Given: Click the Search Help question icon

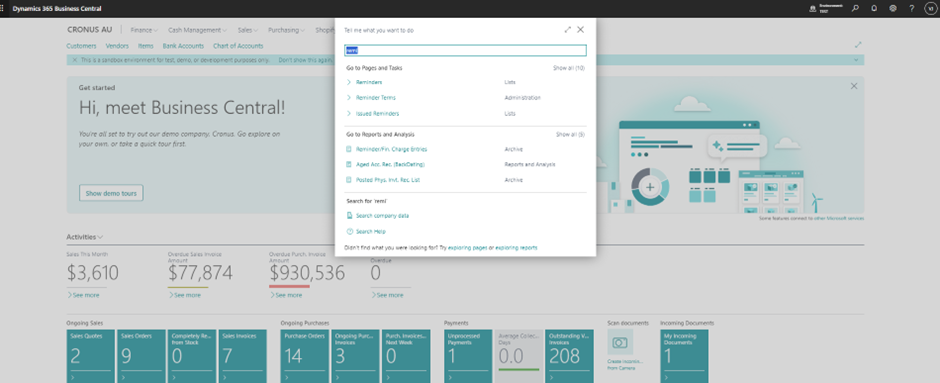Looking at the screenshot, I should pos(349,231).
